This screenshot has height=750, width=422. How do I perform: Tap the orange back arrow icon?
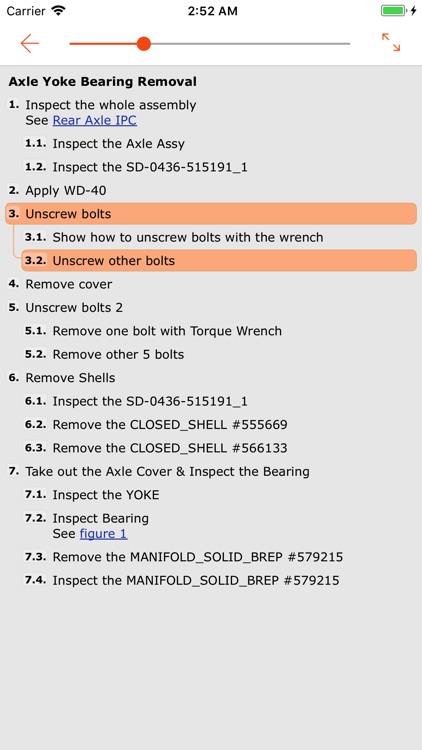30,44
